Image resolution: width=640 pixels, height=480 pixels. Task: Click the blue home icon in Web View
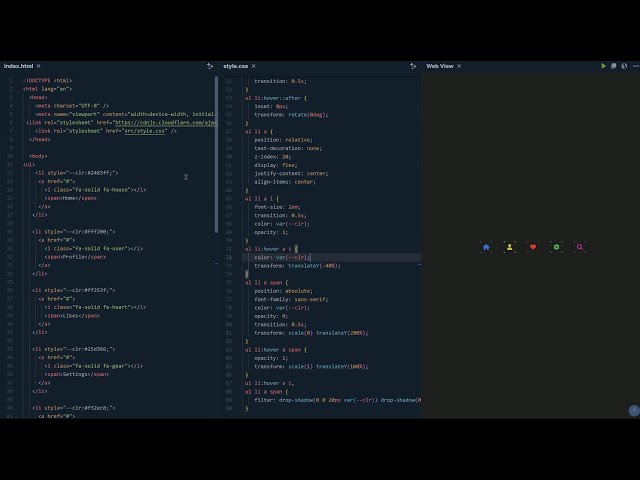point(486,247)
